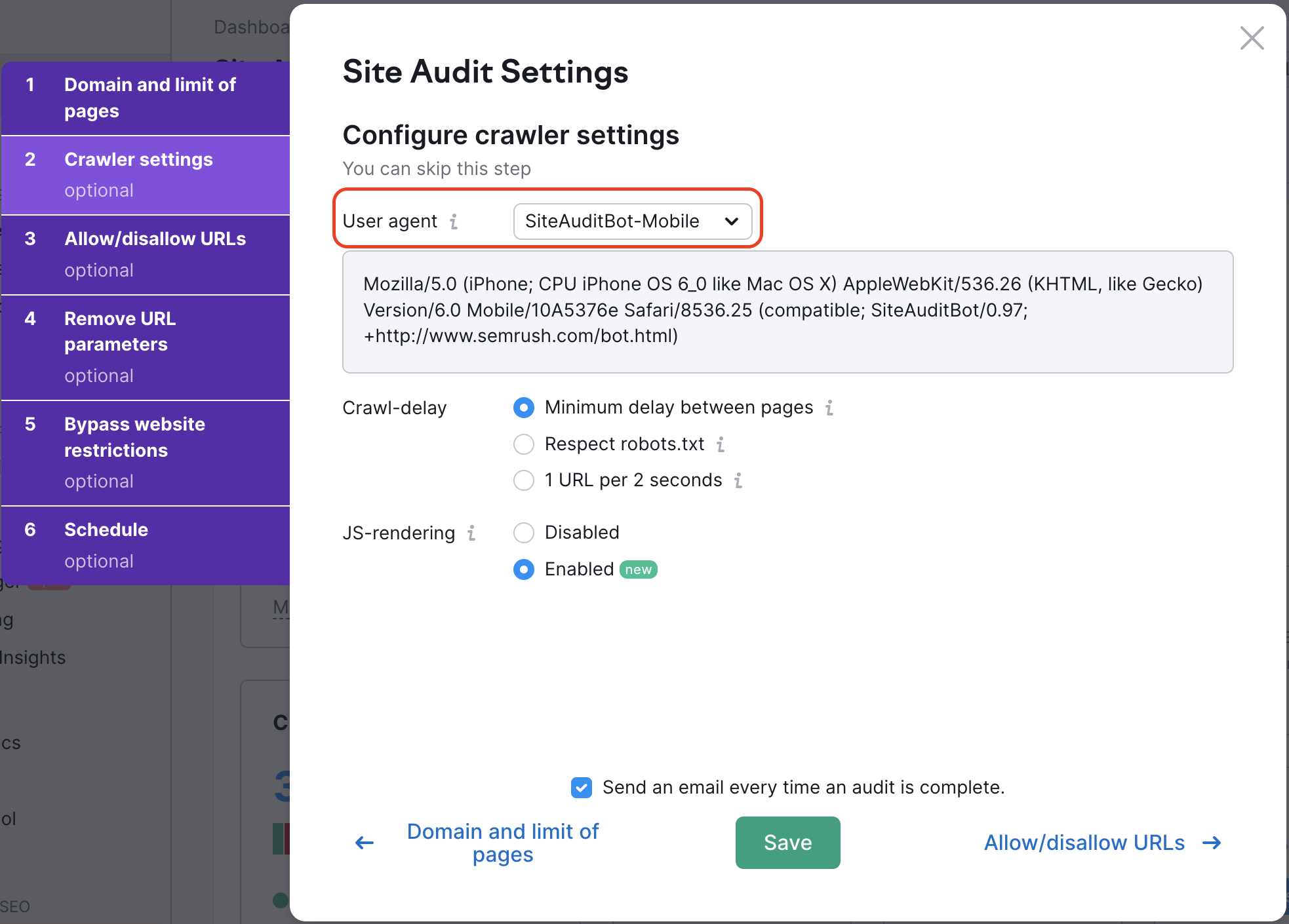Open step 6 Schedule
This screenshot has height=924, width=1289.
146,545
